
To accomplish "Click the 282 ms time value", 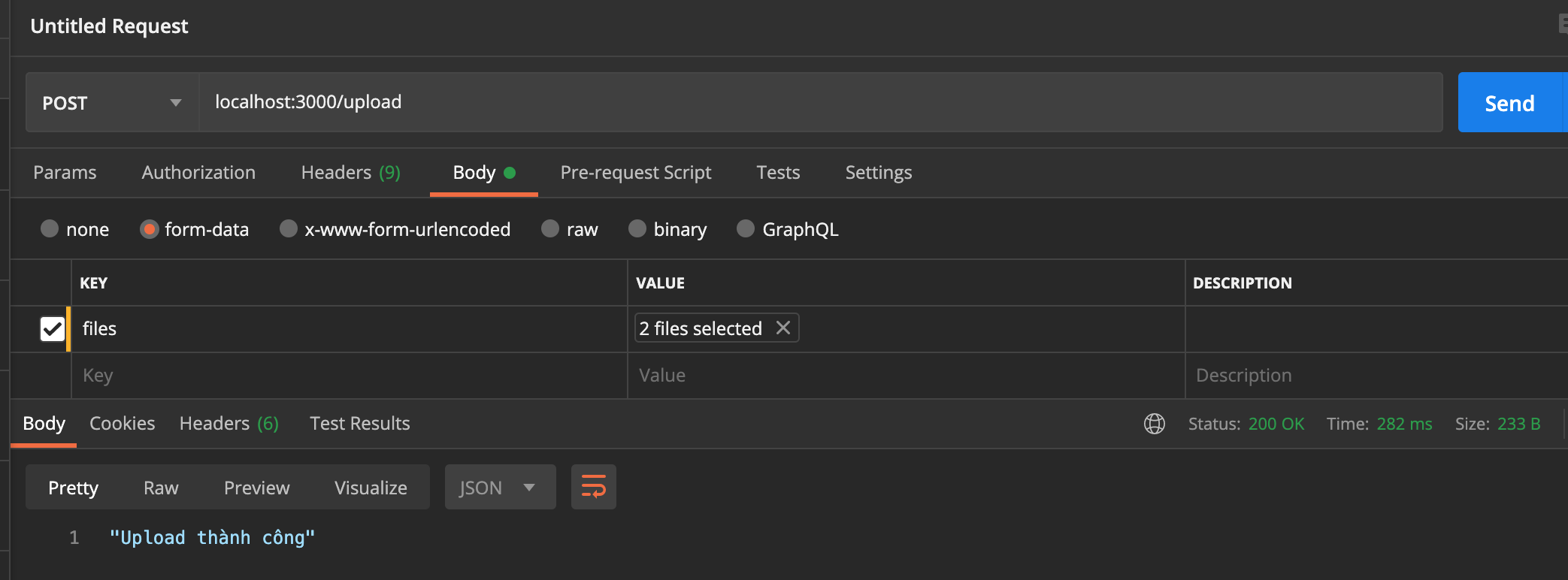I will click(x=1404, y=424).
